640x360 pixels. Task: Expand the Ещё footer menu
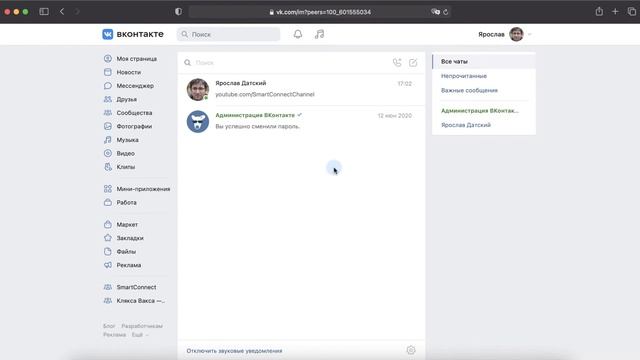140,335
